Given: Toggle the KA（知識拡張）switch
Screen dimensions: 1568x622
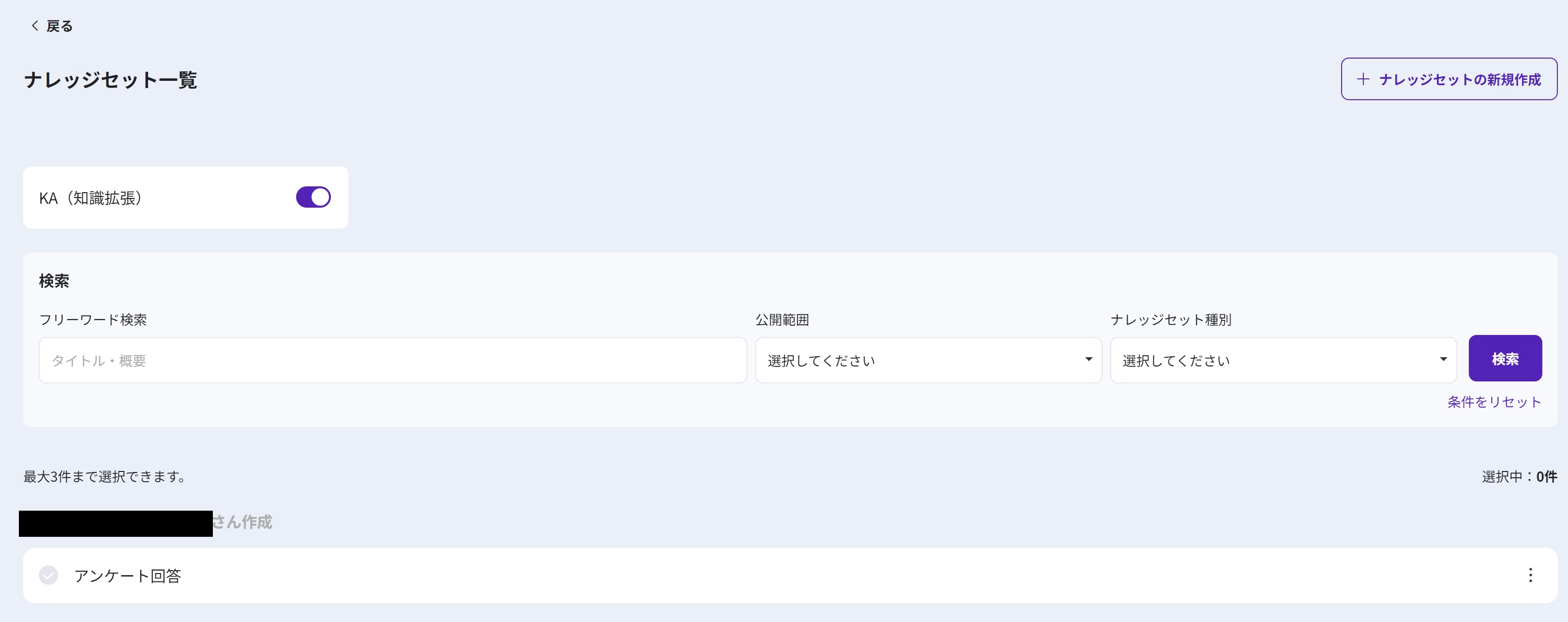Looking at the screenshot, I should point(313,197).
